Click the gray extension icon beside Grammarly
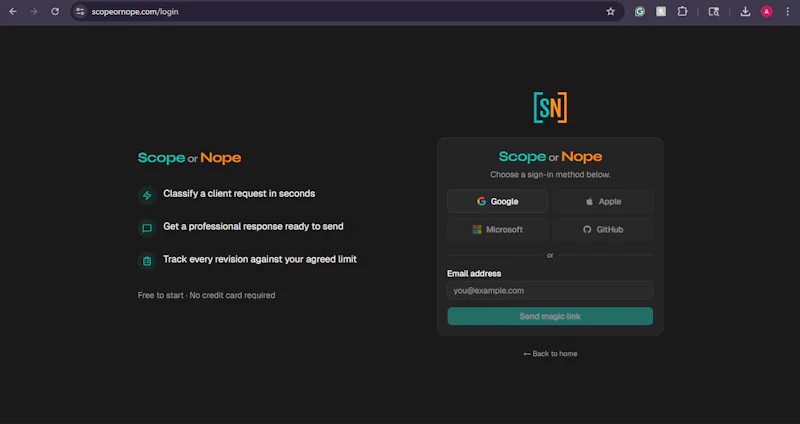 pos(661,11)
